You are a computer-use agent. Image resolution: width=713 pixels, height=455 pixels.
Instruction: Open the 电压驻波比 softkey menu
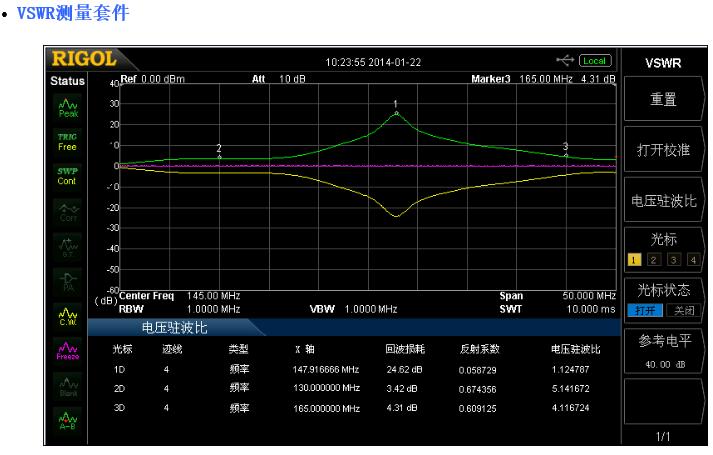(x=663, y=199)
